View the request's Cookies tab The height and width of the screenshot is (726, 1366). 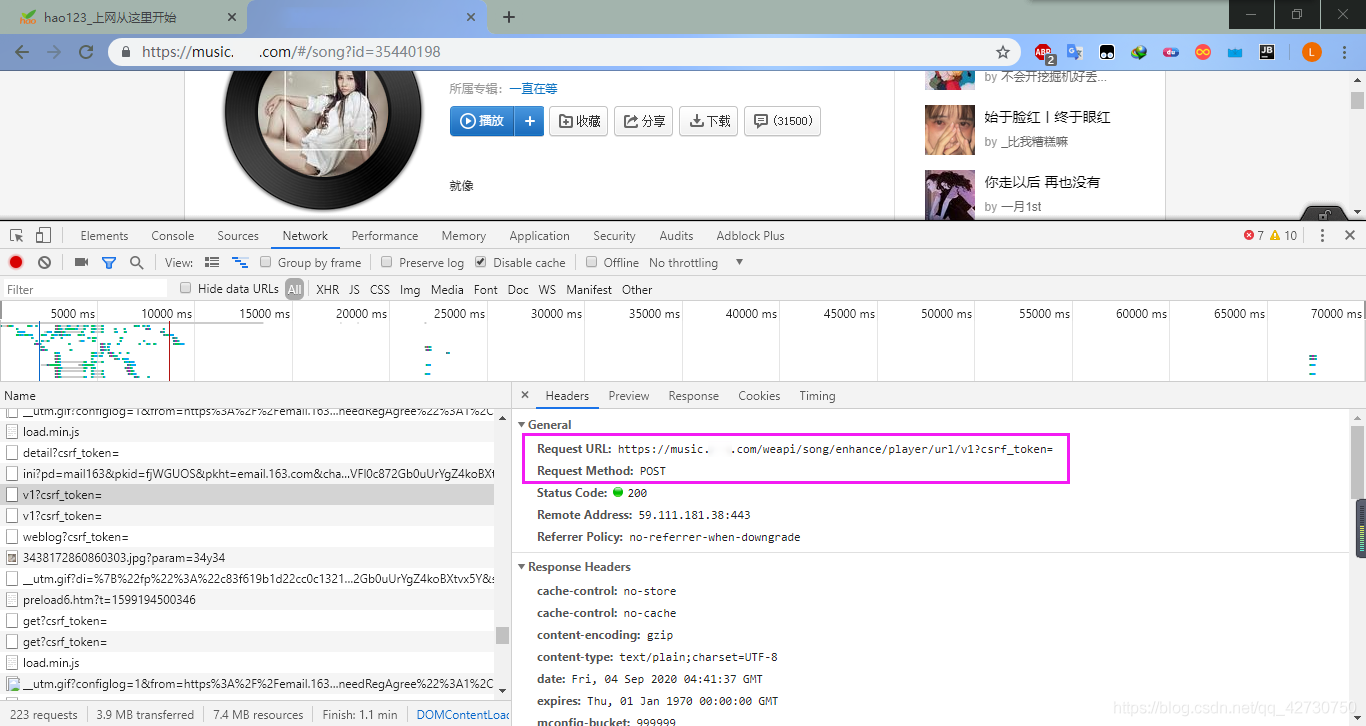point(759,396)
